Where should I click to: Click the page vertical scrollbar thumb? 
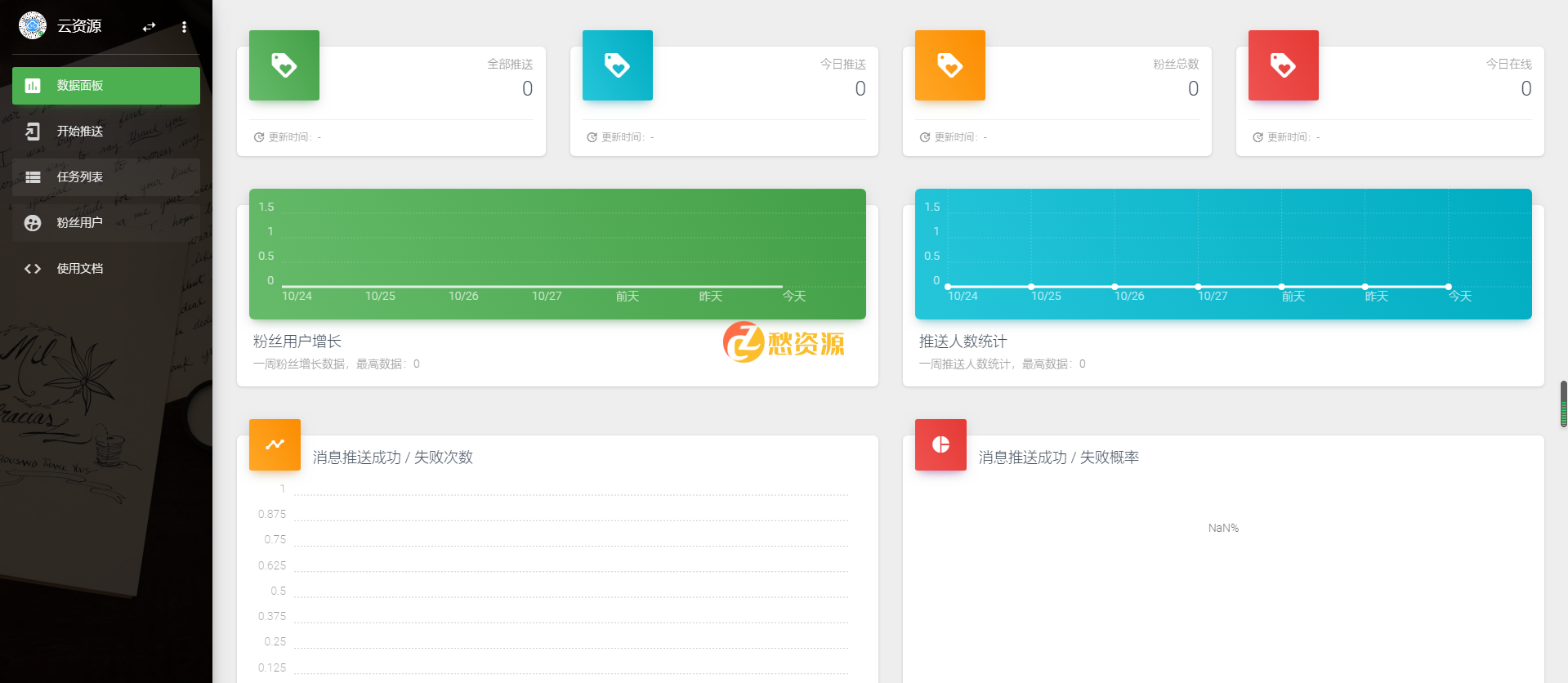click(x=1563, y=404)
